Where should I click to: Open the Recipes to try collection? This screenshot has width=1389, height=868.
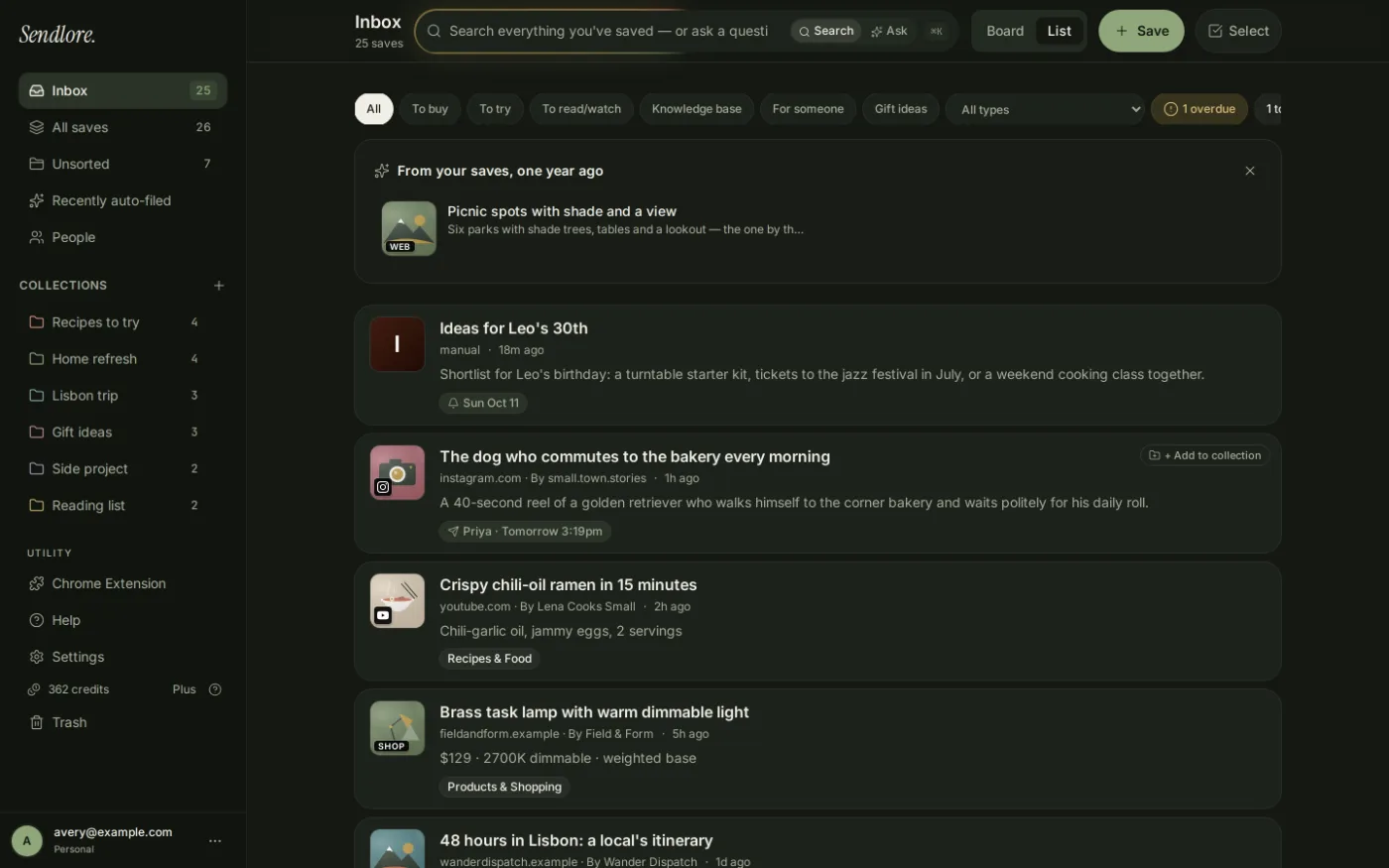click(x=123, y=322)
